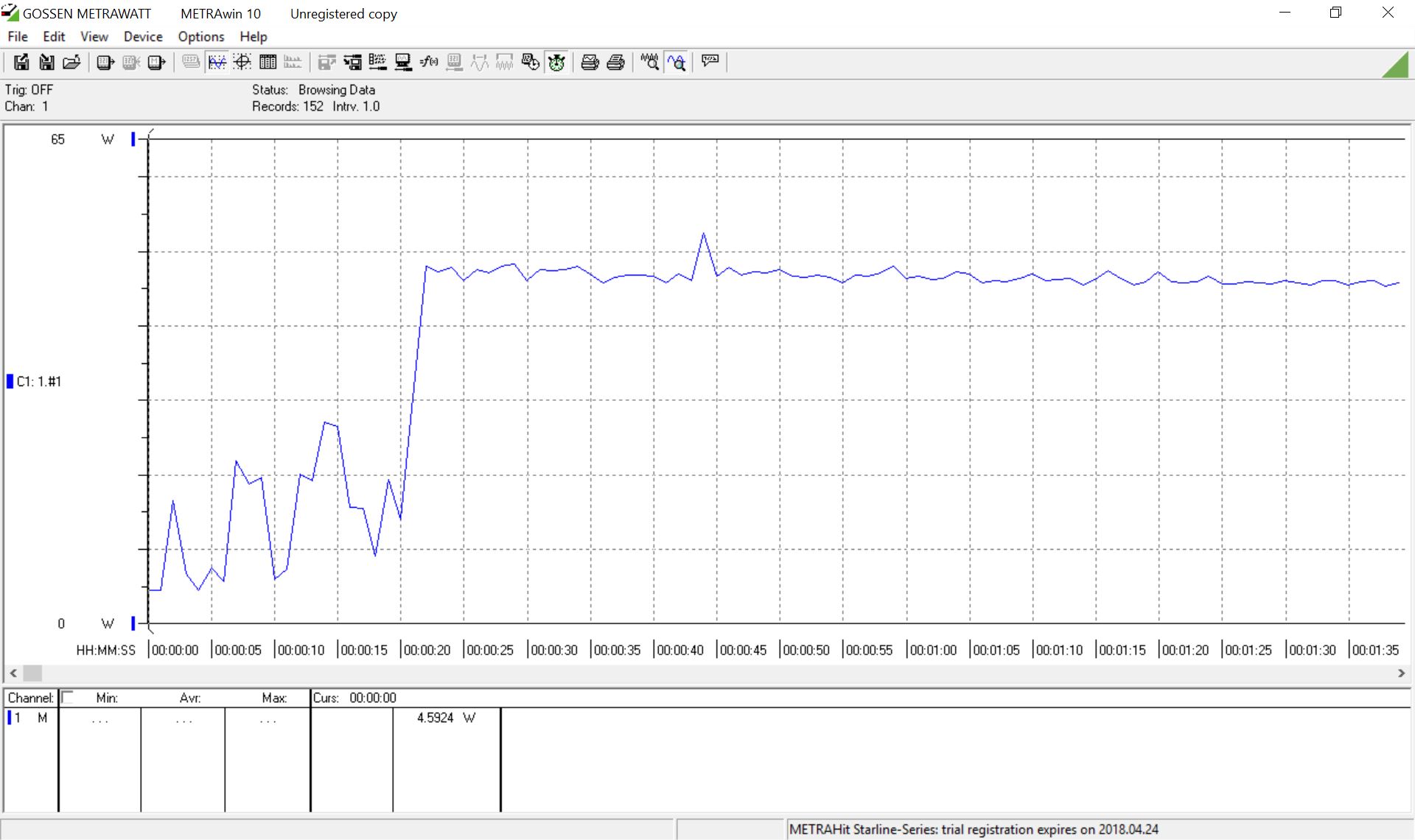1415x840 pixels.
Task: Tick the checkbox next to Channel label
Action: (68, 697)
